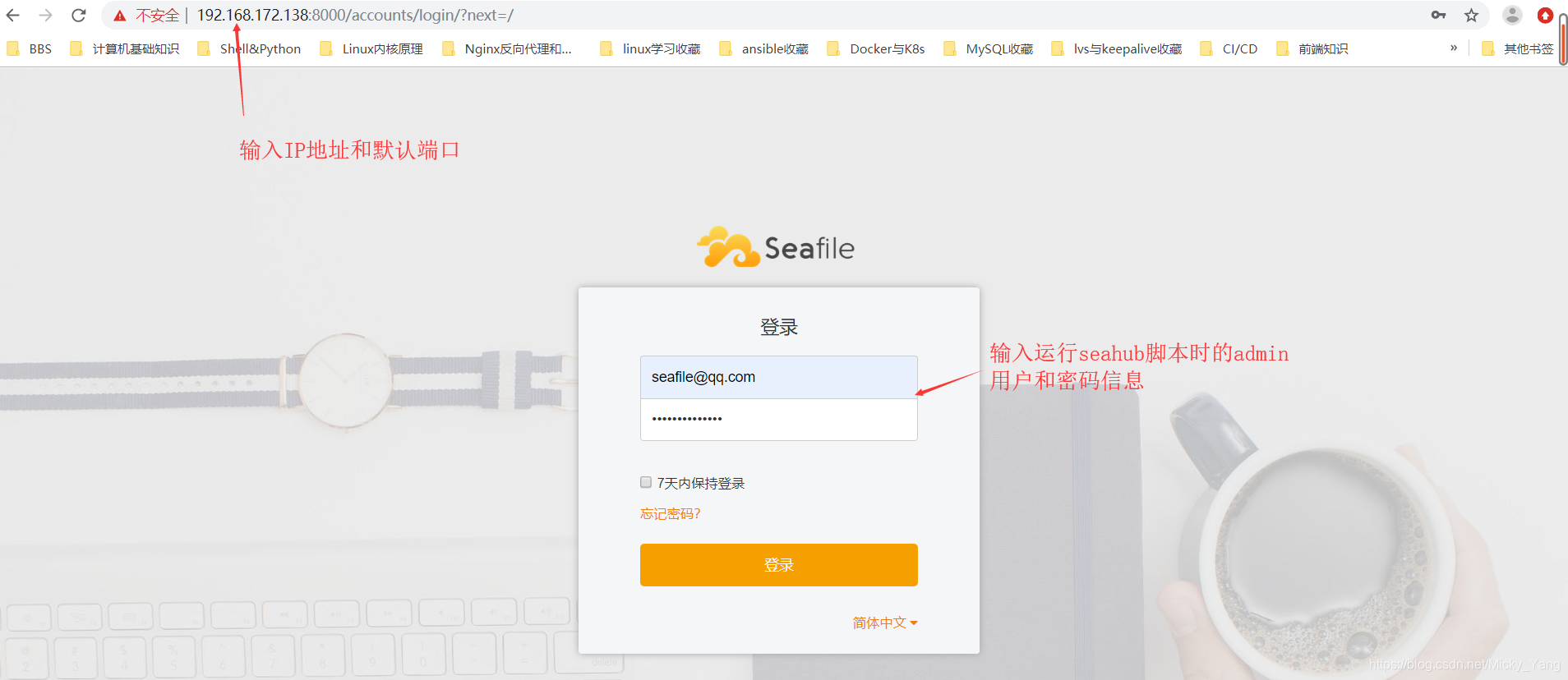Expand the hidden bookmarks chevron
The width and height of the screenshot is (1568, 680).
pyautogui.click(x=1454, y=48)
